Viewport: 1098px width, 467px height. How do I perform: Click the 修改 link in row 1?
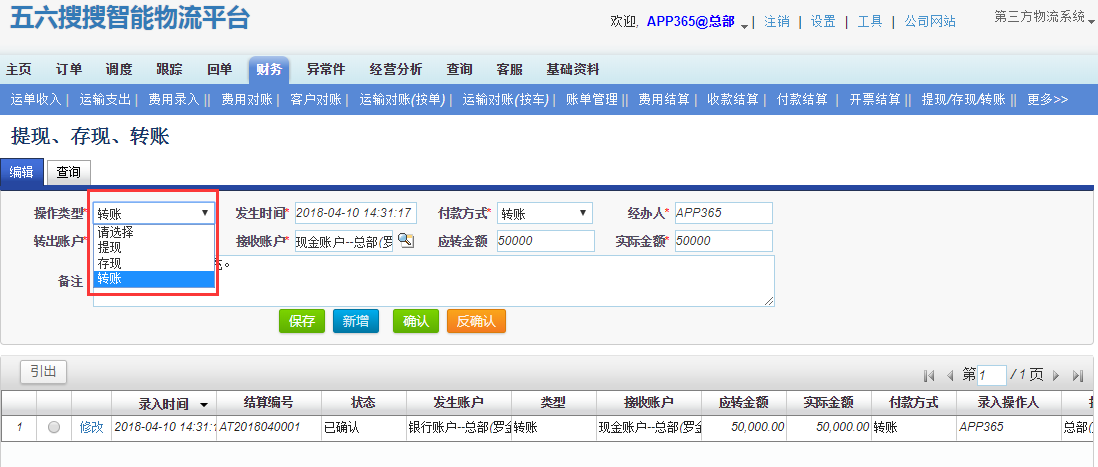tap(91, 427)
